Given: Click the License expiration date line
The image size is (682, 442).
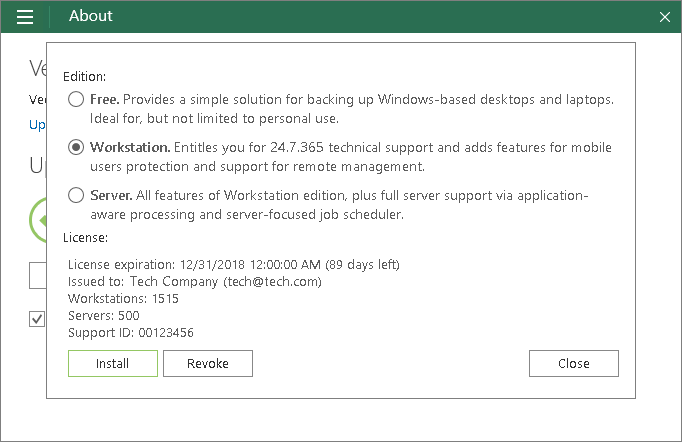Looking at the screenshot, I should 234,264.
